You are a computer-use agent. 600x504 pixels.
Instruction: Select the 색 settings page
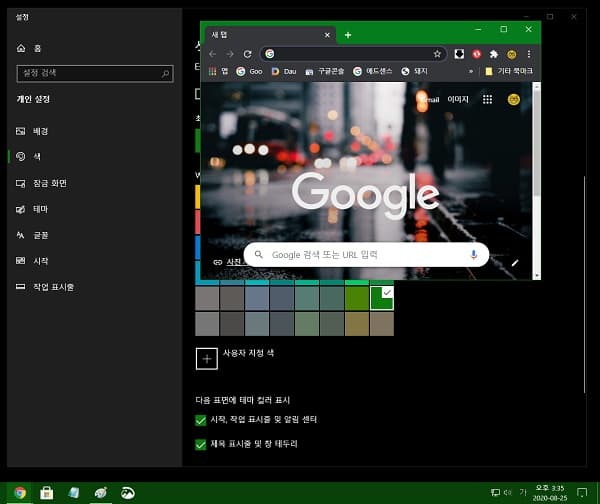28,157
